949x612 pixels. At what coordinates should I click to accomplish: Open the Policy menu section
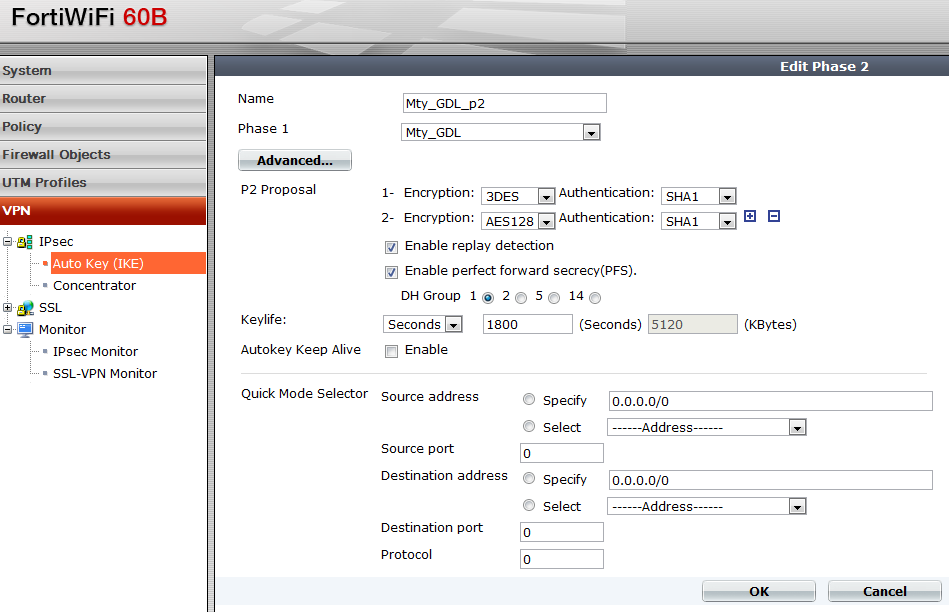pyautogui.click(x=103, y=127)
